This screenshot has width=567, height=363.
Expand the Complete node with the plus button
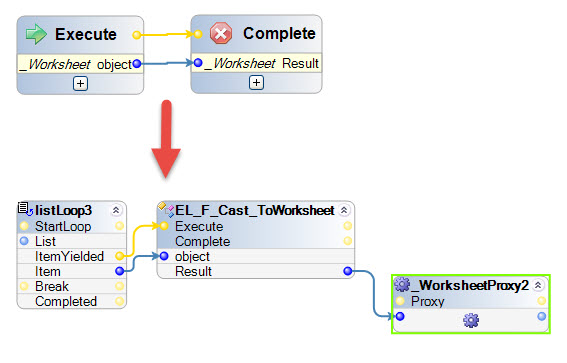coord(256,83)
